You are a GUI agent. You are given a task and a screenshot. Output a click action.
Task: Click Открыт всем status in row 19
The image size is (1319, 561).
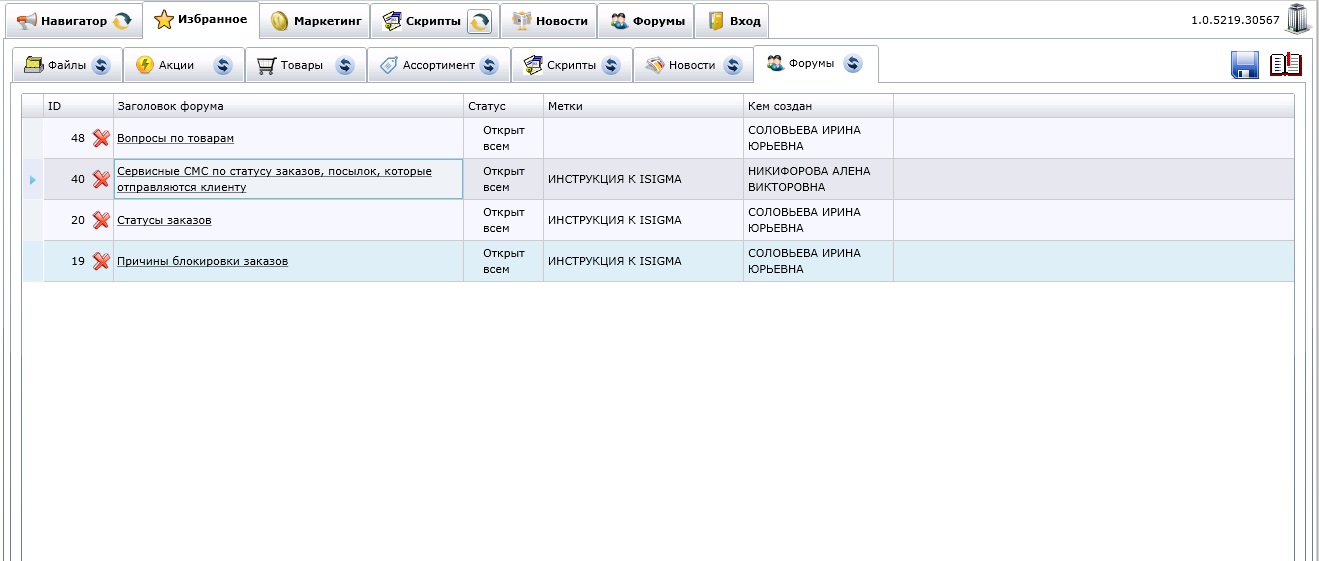click(x=503, y=261)
